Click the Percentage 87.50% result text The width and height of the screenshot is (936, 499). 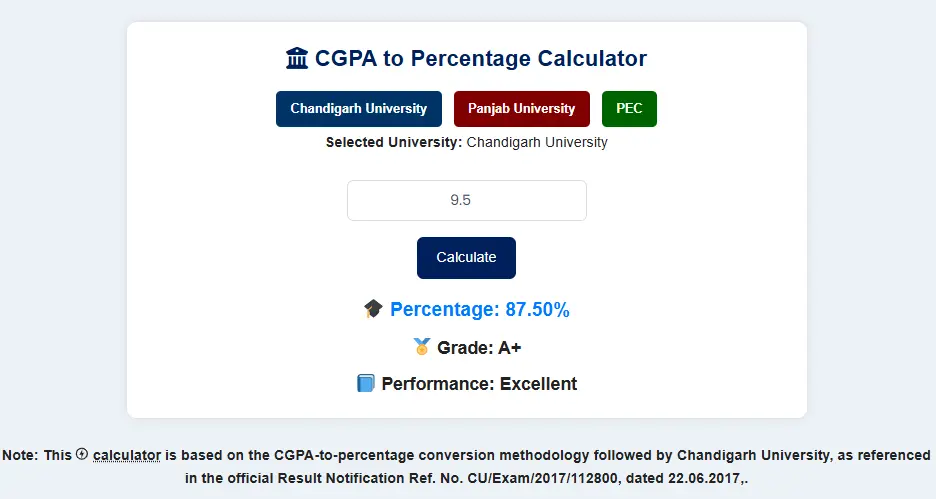tap(480, 310)
